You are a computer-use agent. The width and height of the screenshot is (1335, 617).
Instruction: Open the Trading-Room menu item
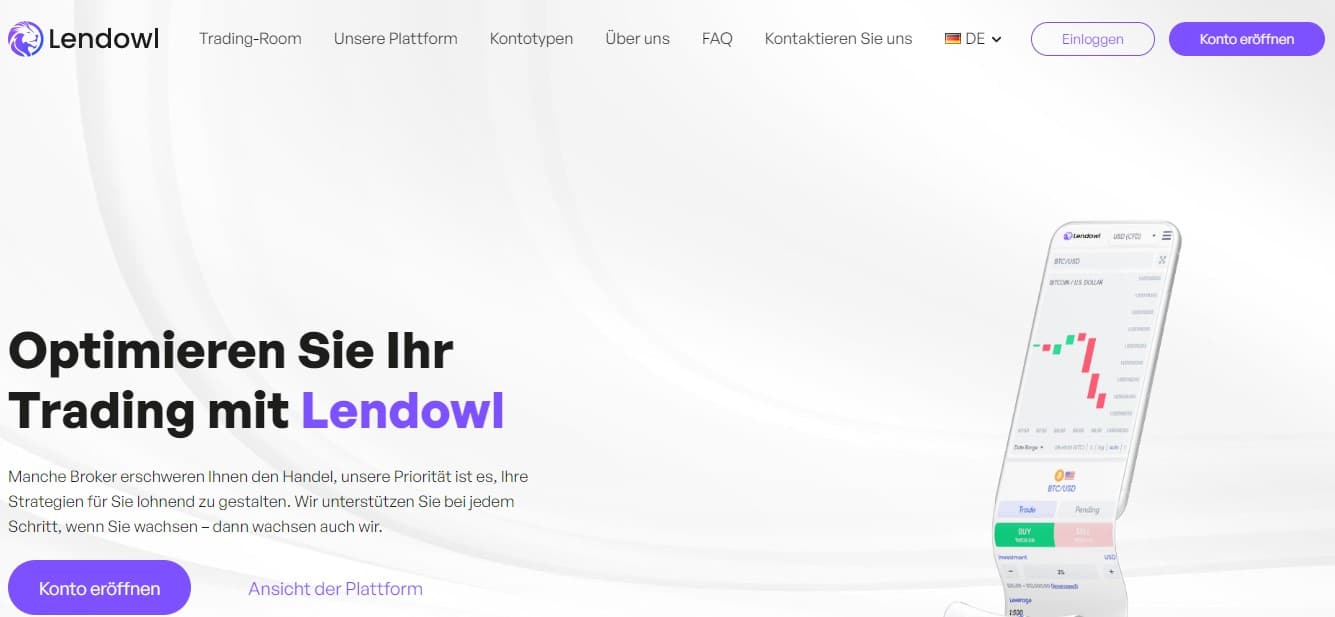[x=250, y=38]
